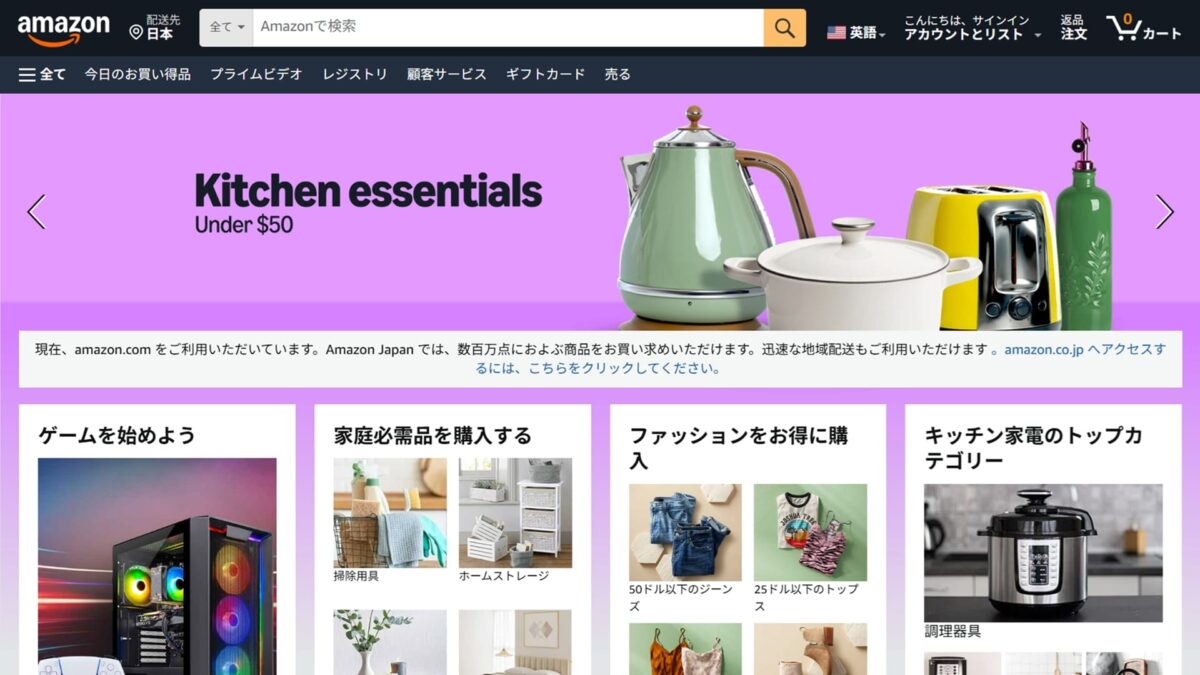This screenshot has height=675, width=1200.
Task: Open 返品 注文 returns and orders
Action: (1073, 28)
